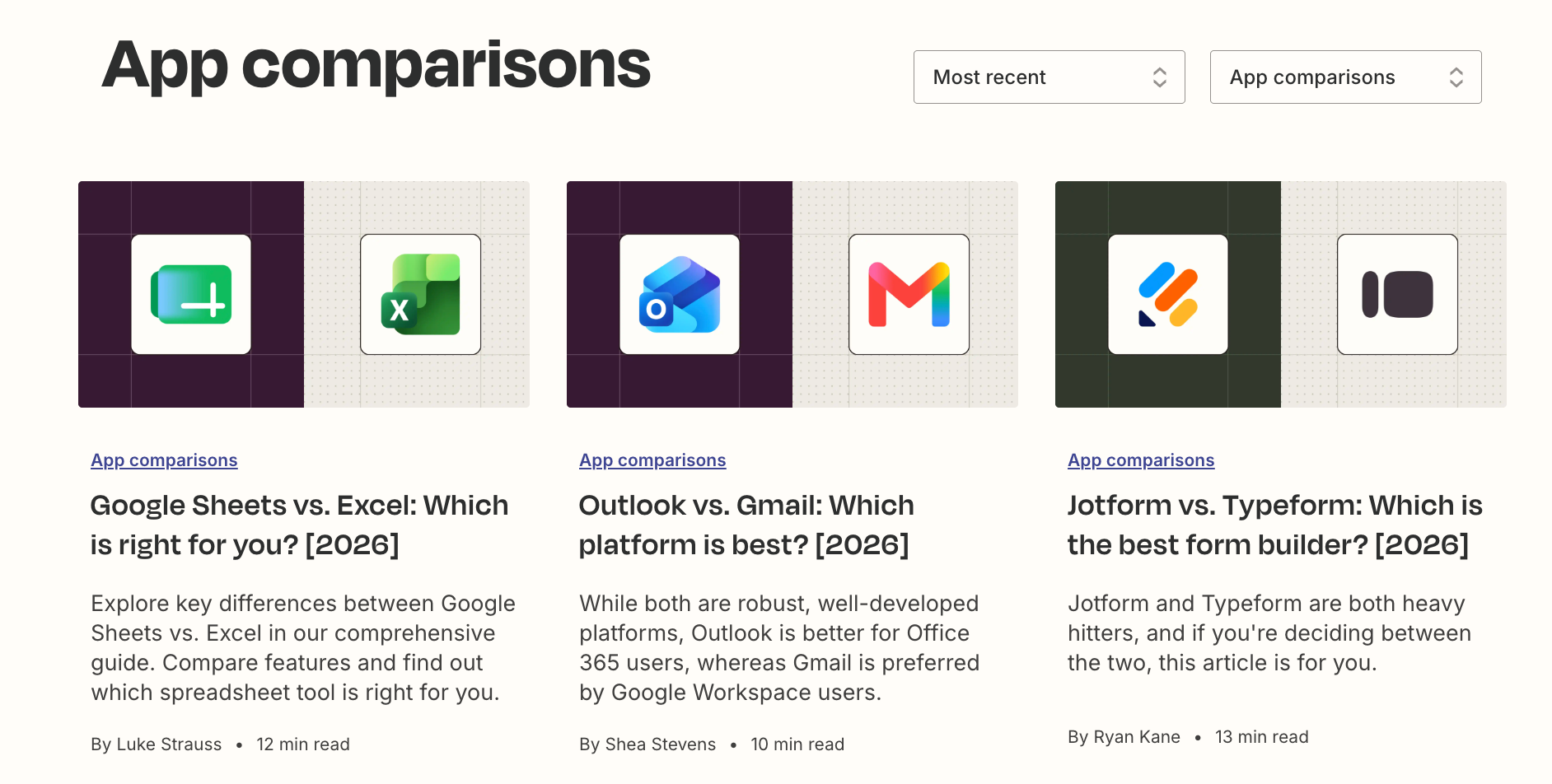Click the While both are robust description
Viewport: 1552px width, 784px height.
(779, 647)
